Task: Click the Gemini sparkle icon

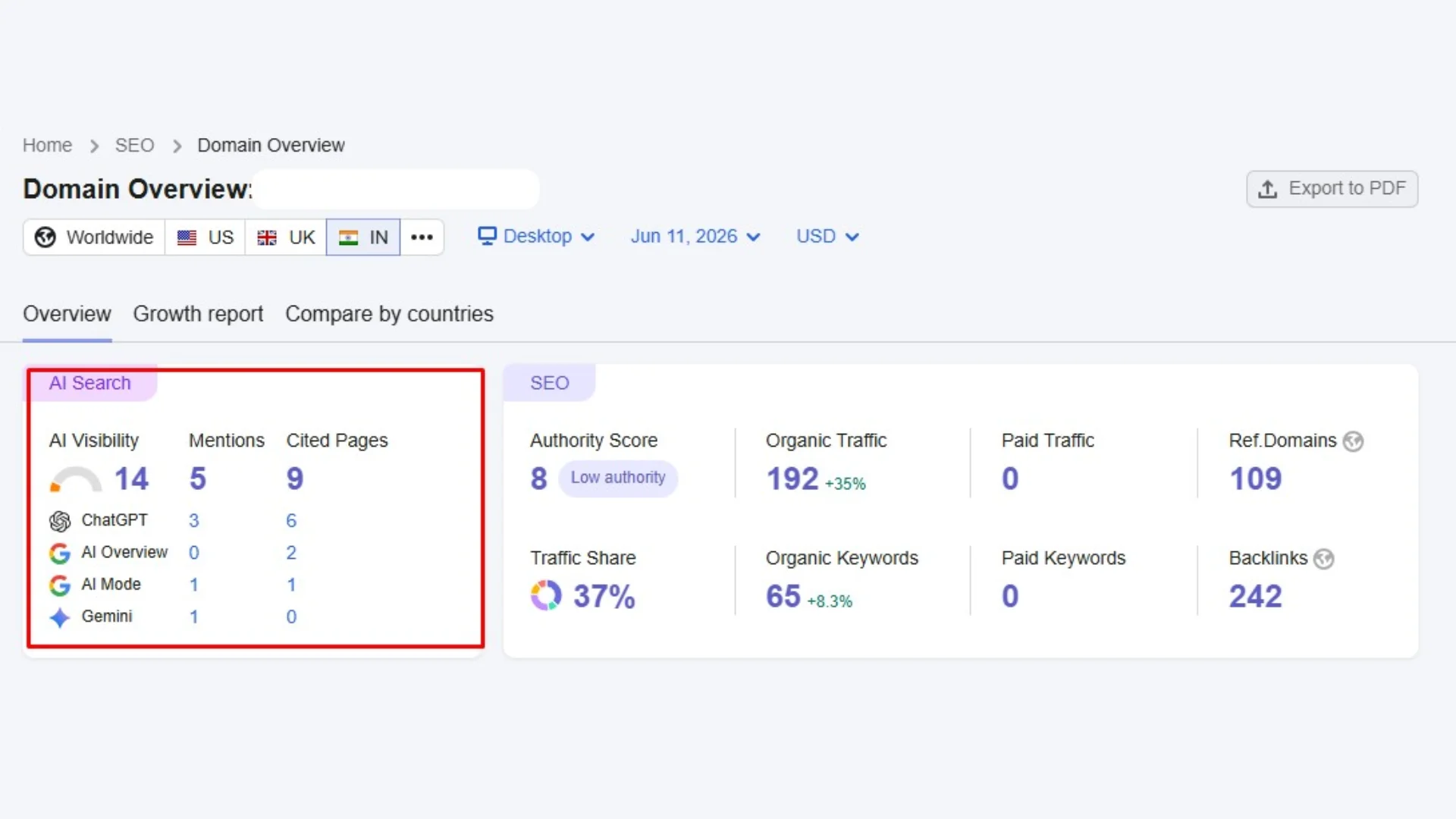Action: click(x=60, y=617)
